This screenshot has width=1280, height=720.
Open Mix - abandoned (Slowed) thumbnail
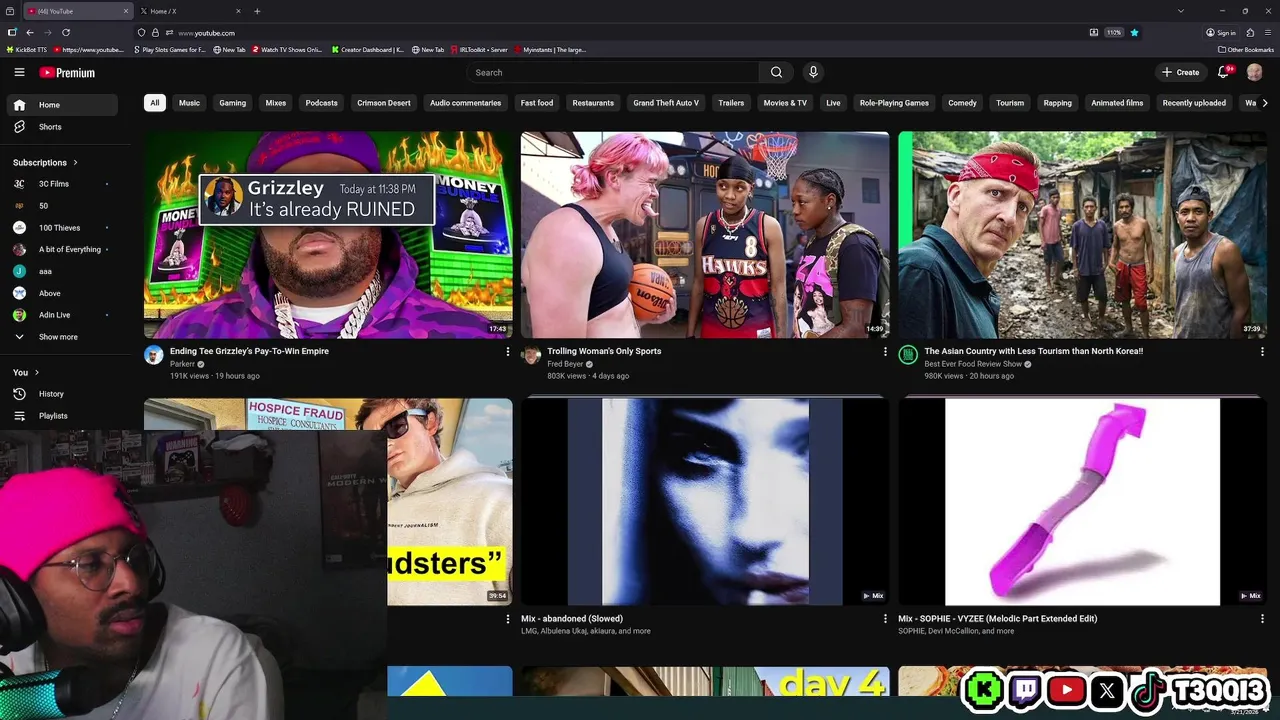(x=705, y=502)
